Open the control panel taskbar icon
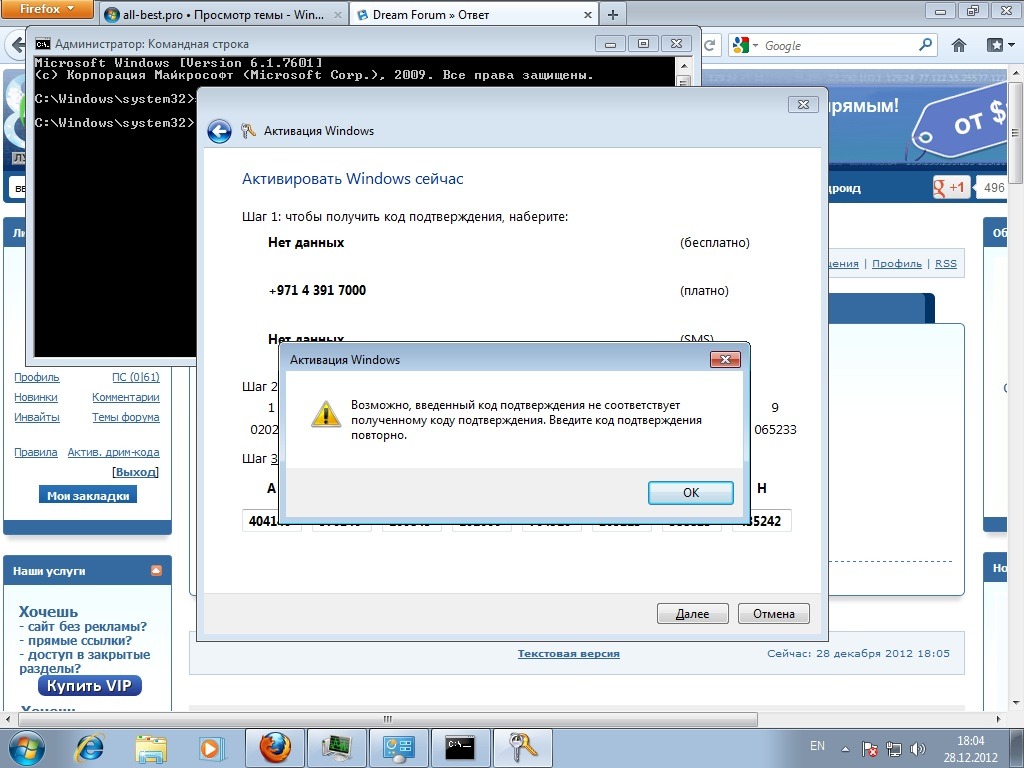This screenshot has height=768, width=1024. pos(398,748)
